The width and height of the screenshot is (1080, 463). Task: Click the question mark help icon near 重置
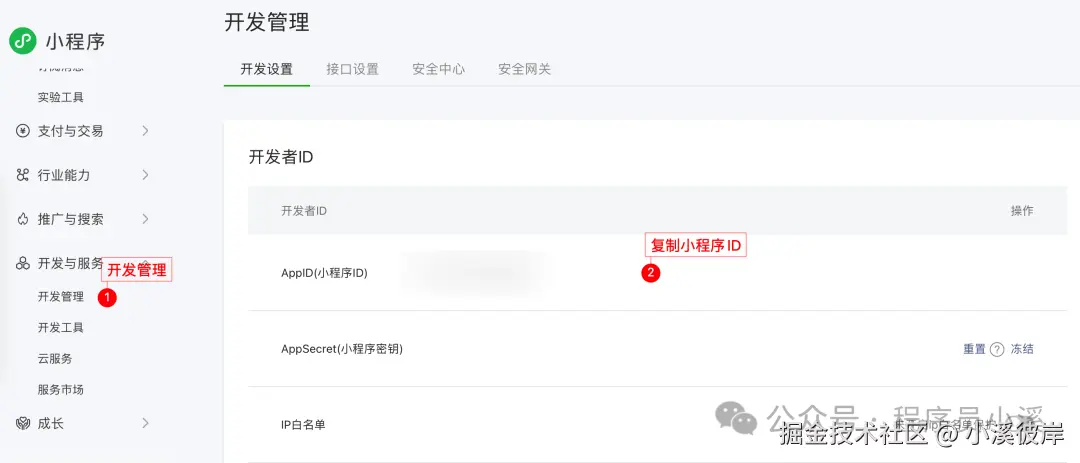[x=997, y=349]
